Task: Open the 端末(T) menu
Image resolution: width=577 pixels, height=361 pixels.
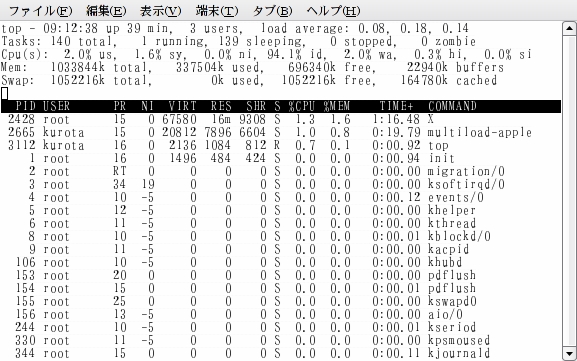Action: pos(217,11)
